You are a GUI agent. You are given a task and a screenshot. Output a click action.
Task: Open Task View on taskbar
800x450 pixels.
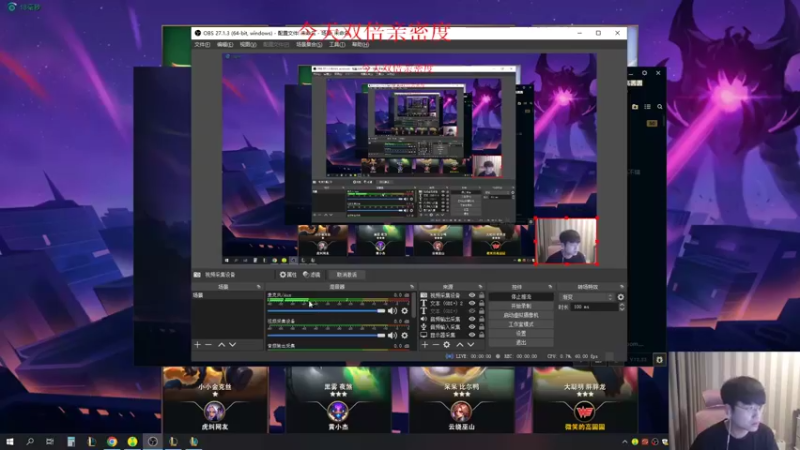(49, 441)
